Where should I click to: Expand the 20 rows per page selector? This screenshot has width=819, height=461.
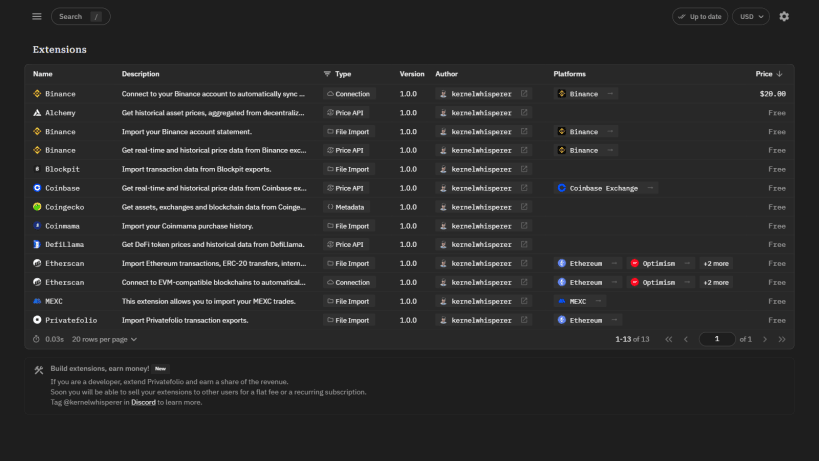(104, 339)
